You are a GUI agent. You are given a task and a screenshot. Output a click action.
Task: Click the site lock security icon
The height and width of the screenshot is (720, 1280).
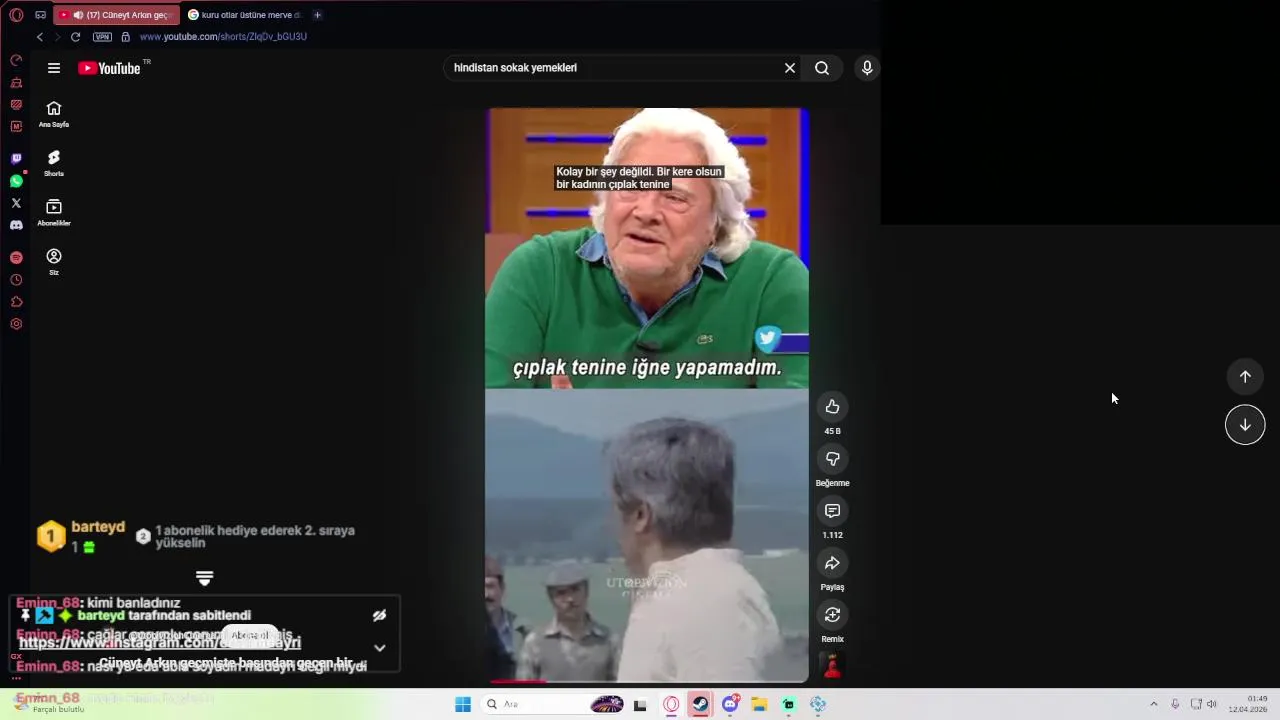tap(125, 37)
